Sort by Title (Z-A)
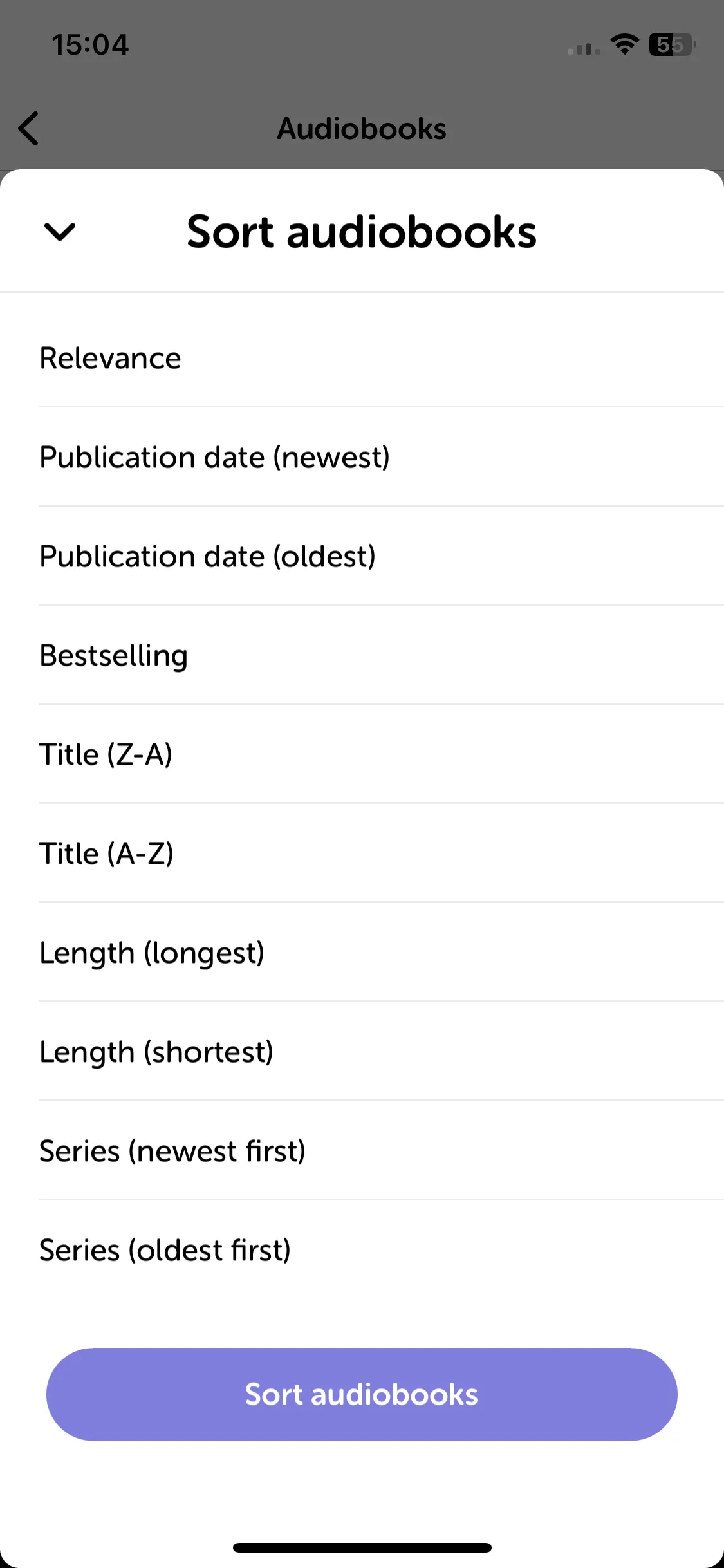The height and width of the screenshot is (1568, 724). pos(362,754)
